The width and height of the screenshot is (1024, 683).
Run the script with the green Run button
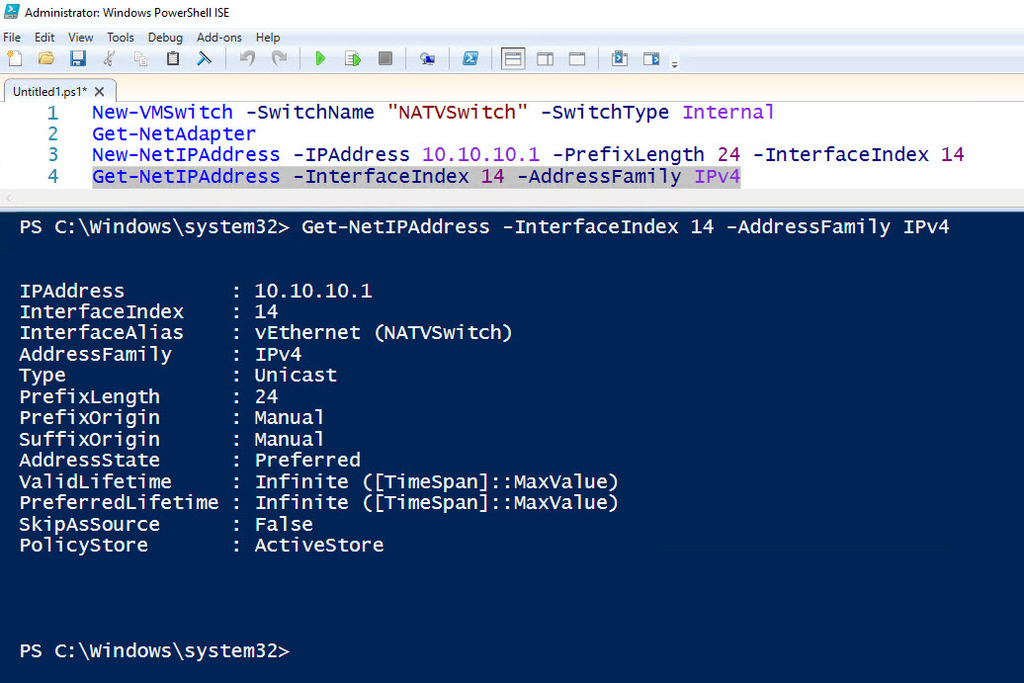point(320,58)
